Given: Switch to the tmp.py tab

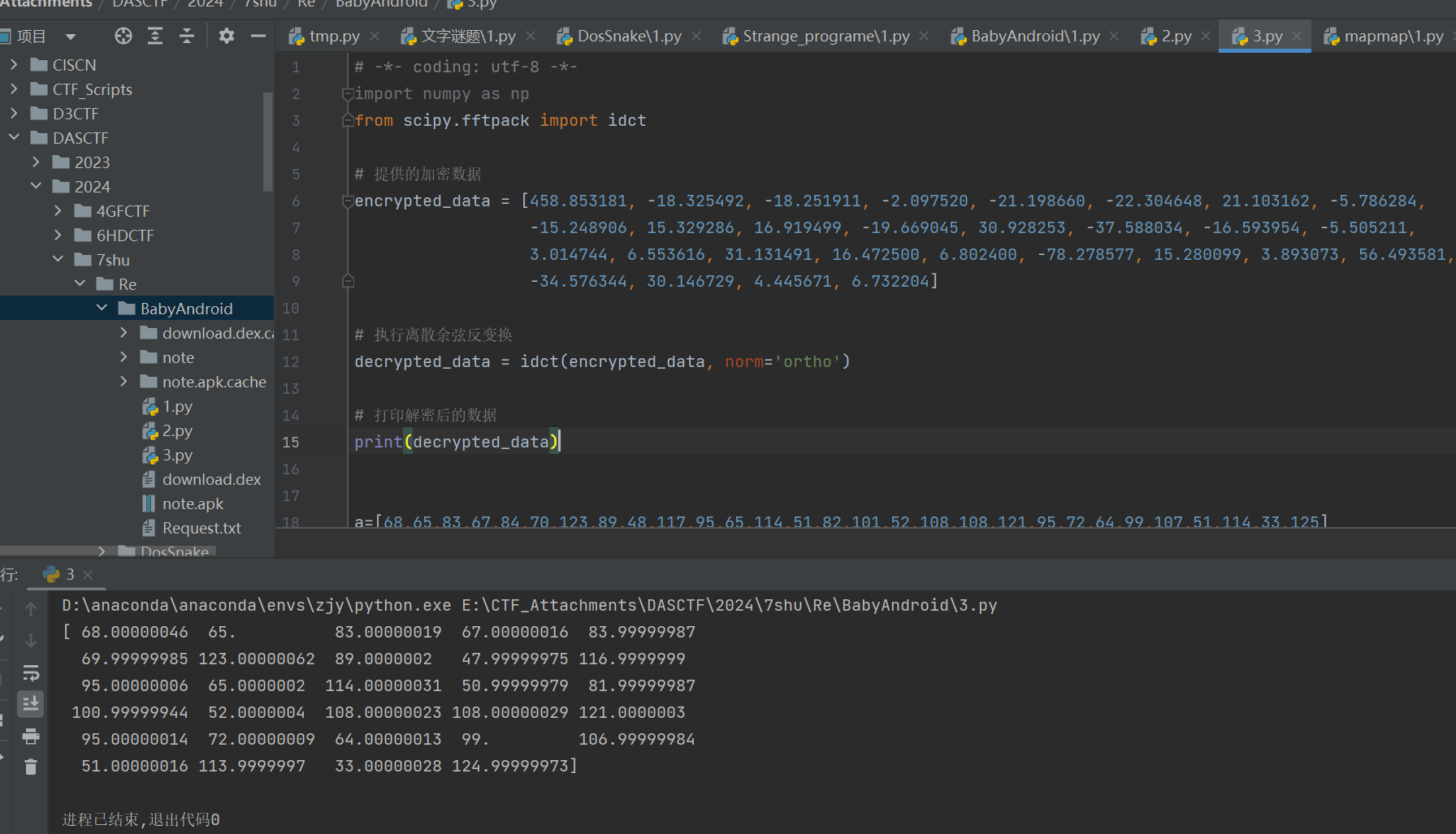Looking at the screenshot, I should [x=334, y=36].
